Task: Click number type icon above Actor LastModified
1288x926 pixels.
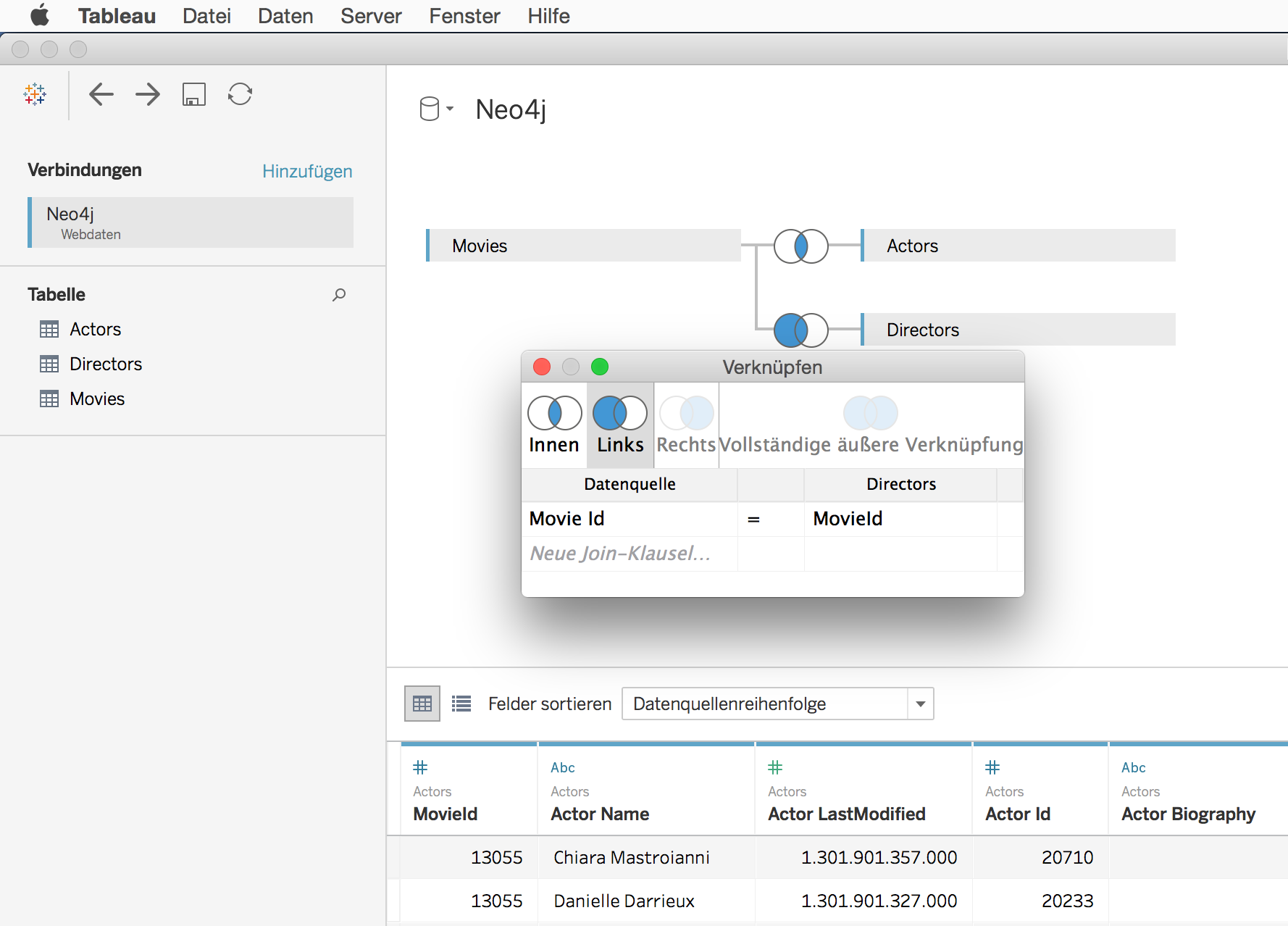Action: point(775,767)
